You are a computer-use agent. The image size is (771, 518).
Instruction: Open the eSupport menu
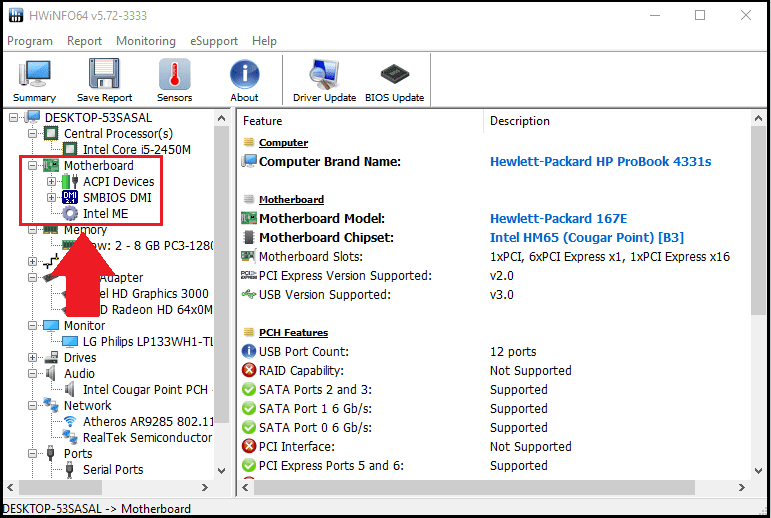[213, 41]
